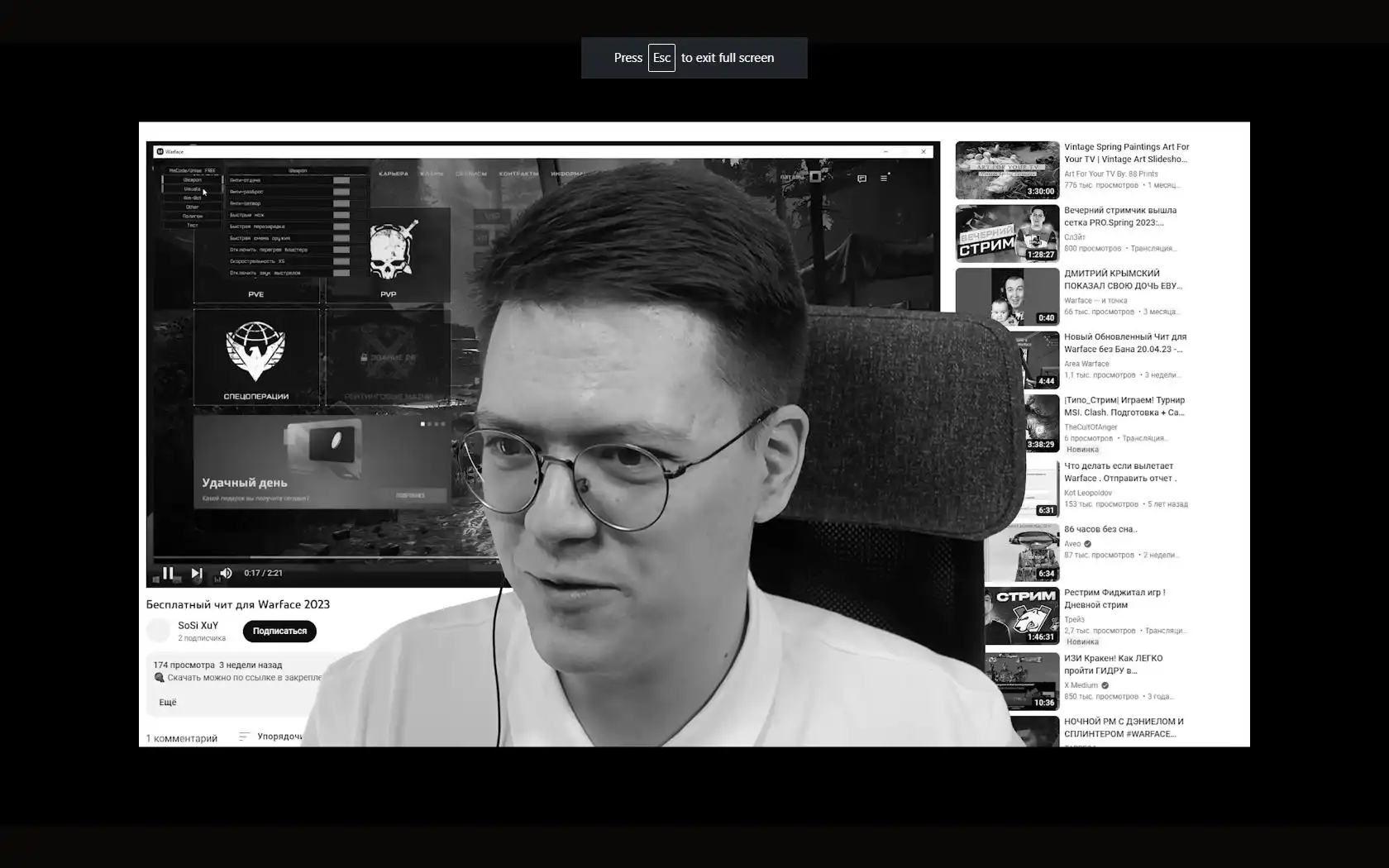
Task: Open the Kot Leopoldov channel name
Action: click(x=1088, y=493)
